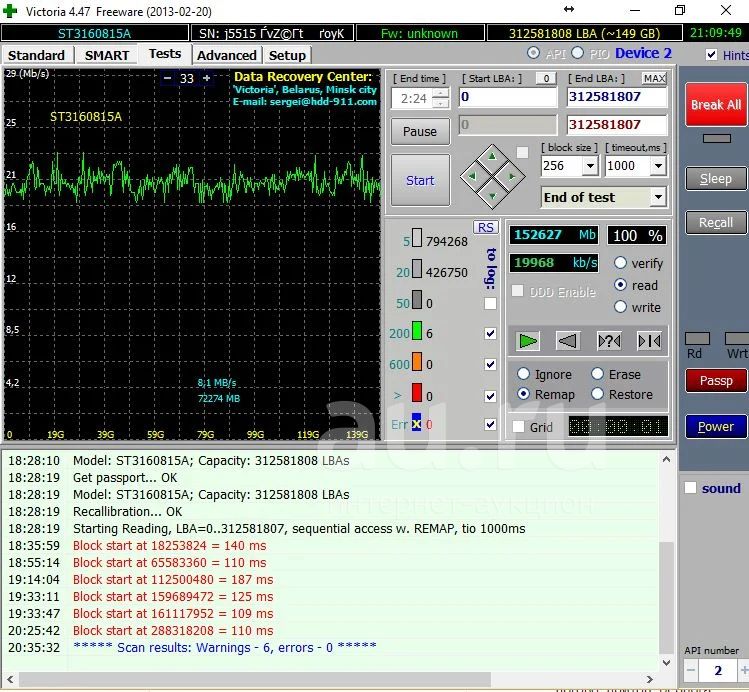Click the down arrow on the diamond navigator
The width and height of the screenshot is (749, 692).
(492, 196)
